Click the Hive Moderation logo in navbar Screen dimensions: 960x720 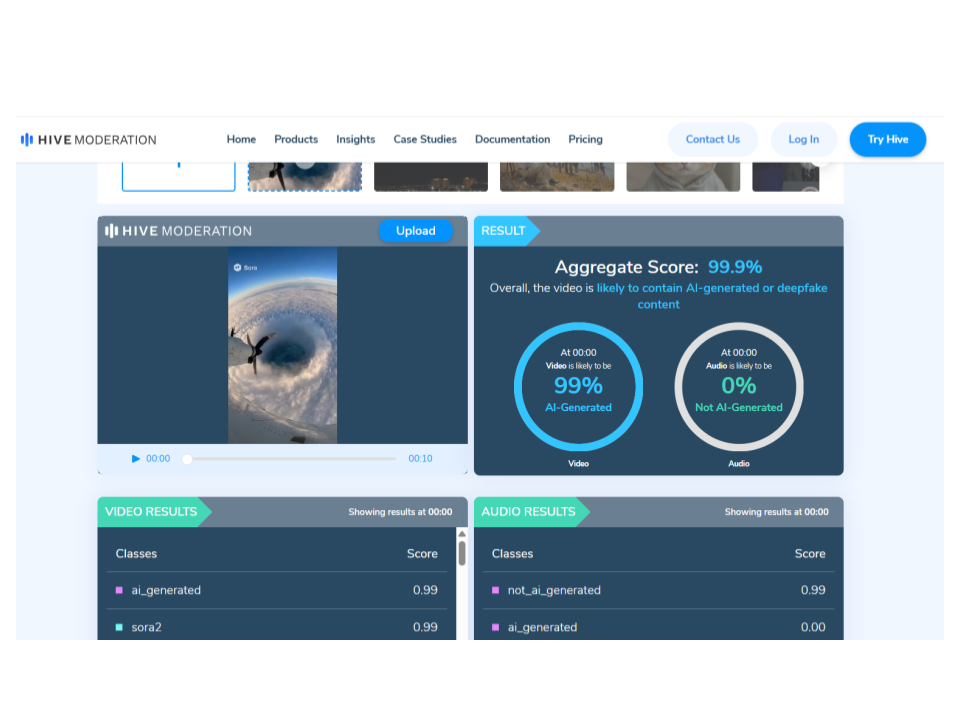tap(88, 140)
